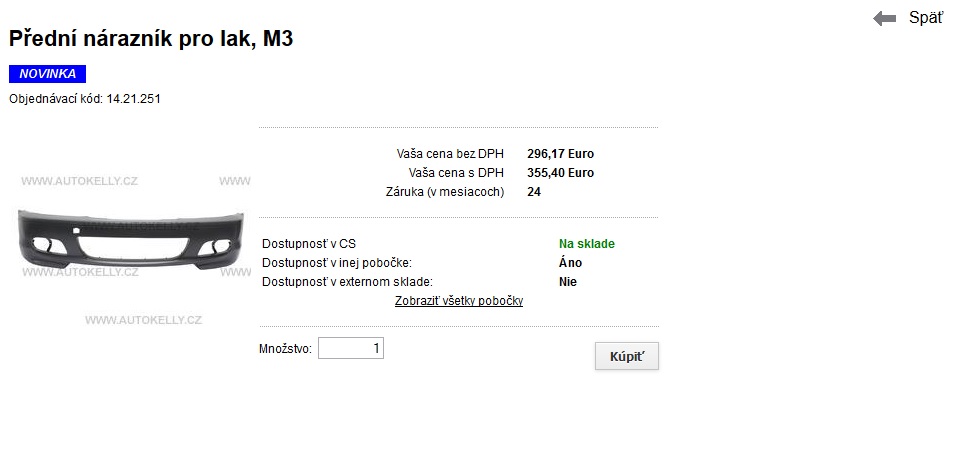Click the back arrow icon
The width and height of the screenshot is (961, 460).
pos(884,19)
